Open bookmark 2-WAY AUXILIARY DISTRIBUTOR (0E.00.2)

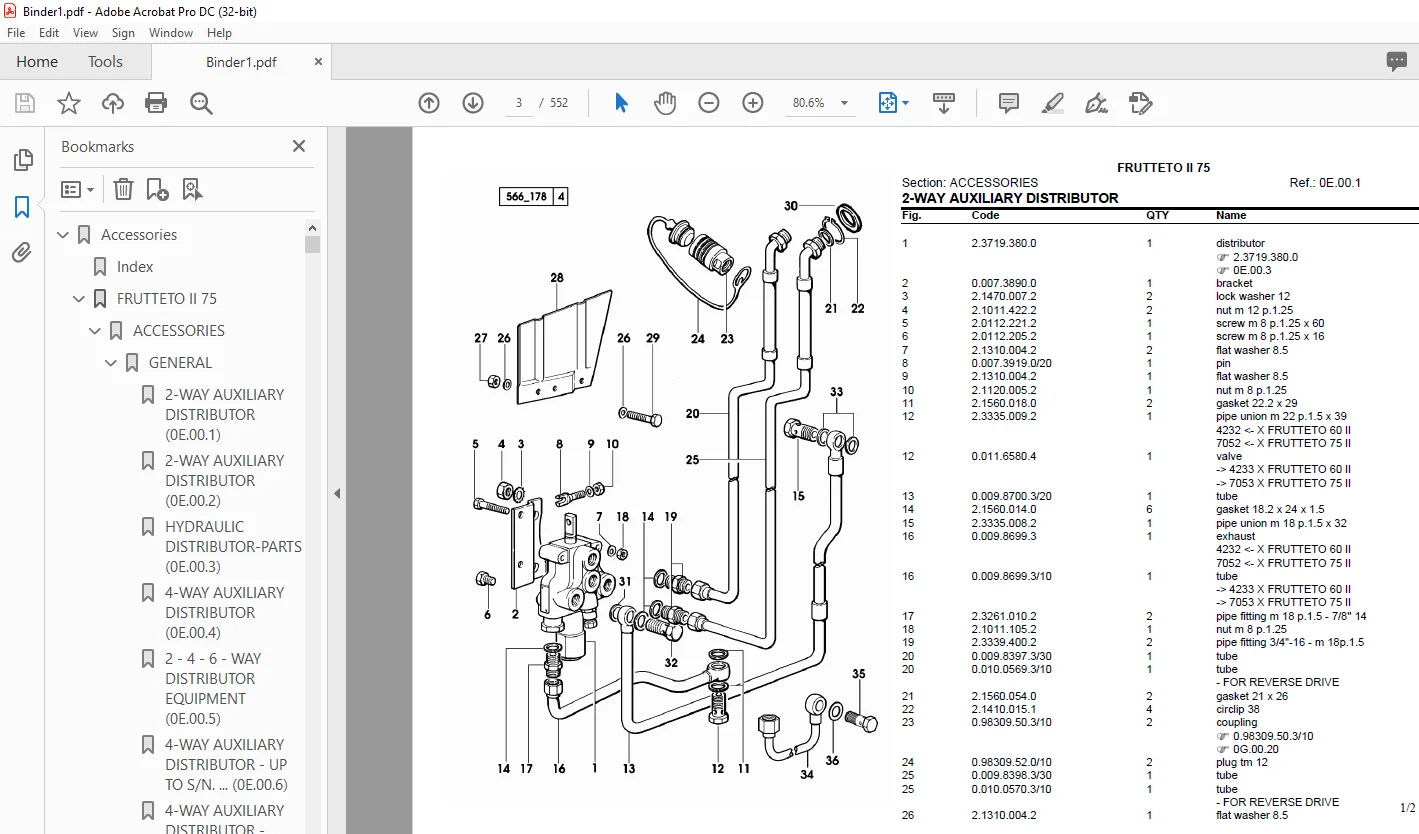225,481
